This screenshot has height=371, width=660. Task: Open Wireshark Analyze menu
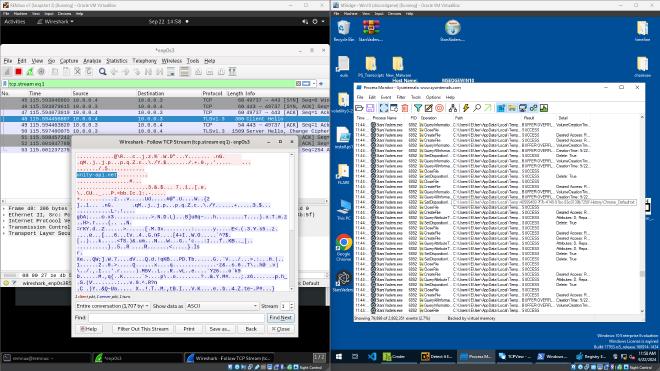pyautogui.click(x=92, y=61)
